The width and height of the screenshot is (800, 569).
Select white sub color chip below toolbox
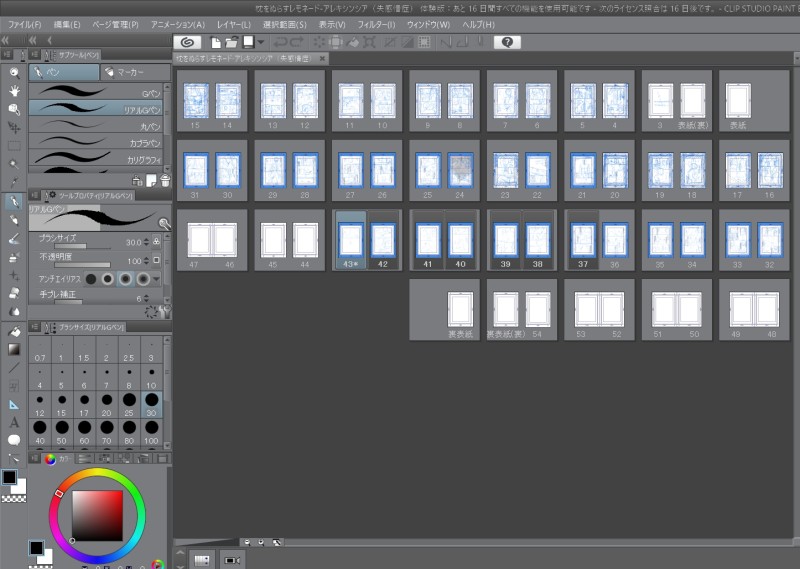pos(20,488)
